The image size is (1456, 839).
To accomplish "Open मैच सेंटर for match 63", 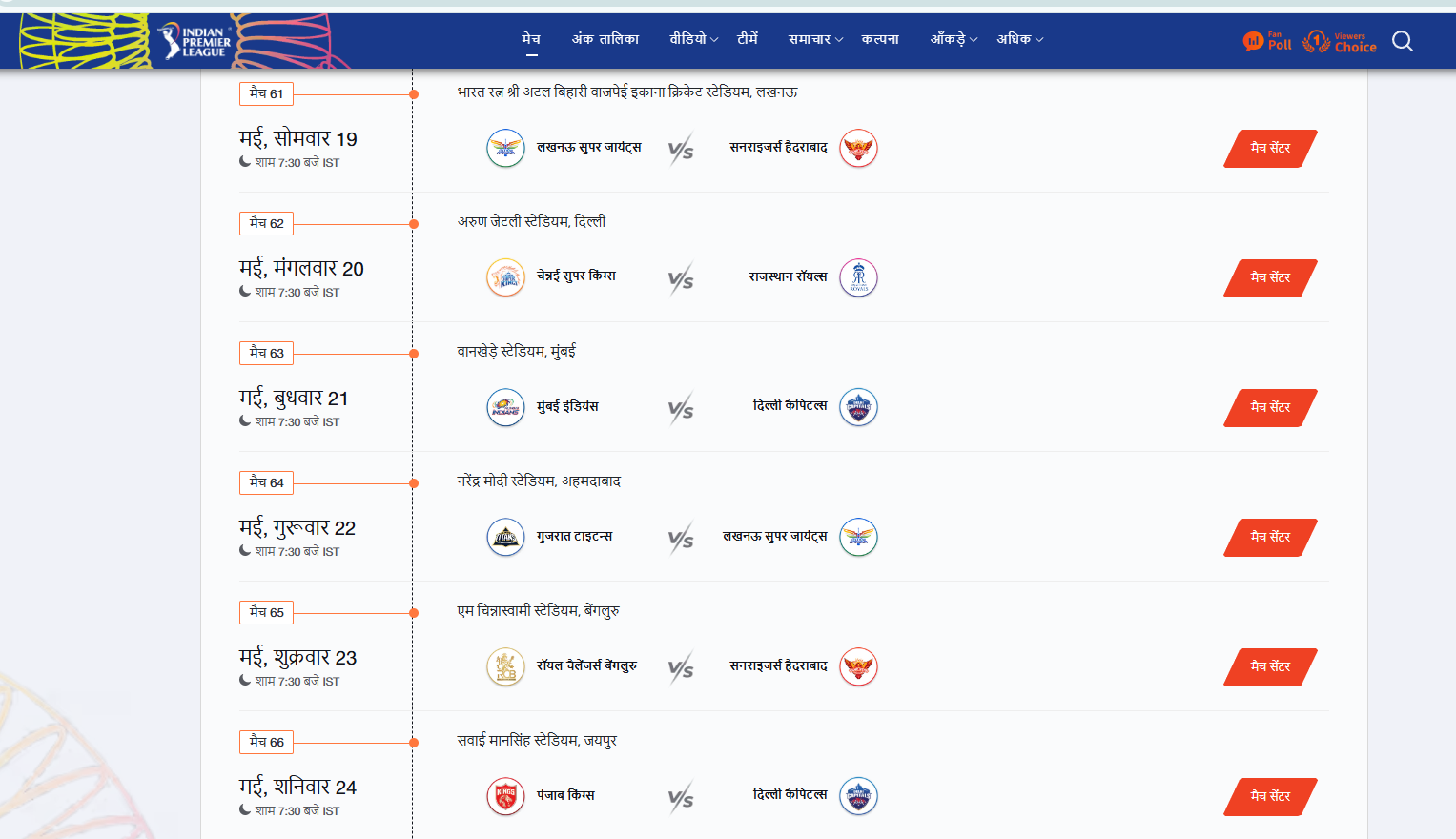I will coord(1270,407).
